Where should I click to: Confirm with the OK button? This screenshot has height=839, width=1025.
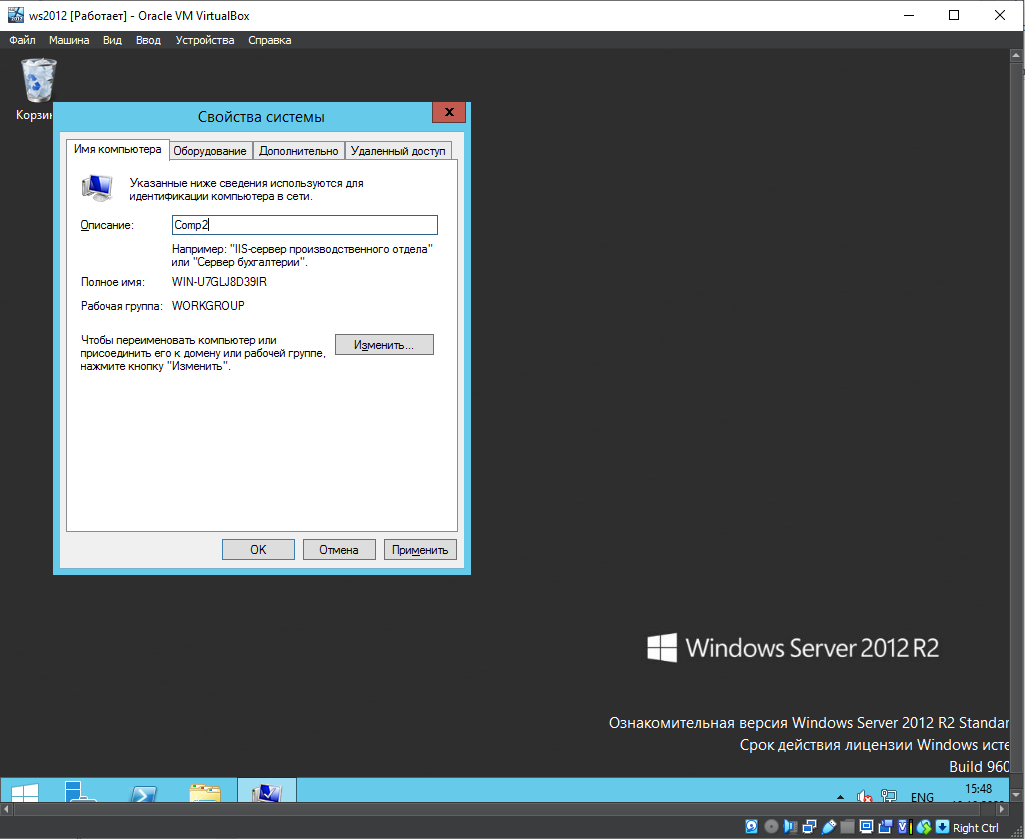pos(258,549)
